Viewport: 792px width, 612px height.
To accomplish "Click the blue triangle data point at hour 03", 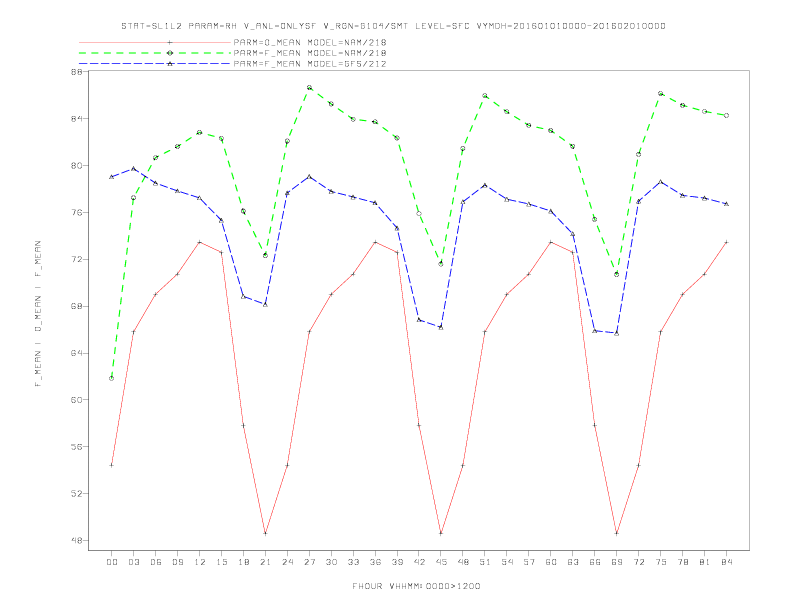I will [x=133, y=168].
